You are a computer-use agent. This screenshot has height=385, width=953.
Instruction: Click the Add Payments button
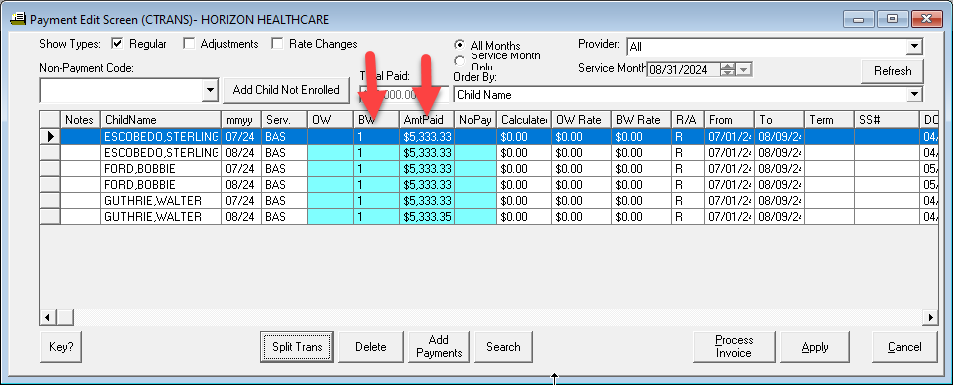point(439,347)
